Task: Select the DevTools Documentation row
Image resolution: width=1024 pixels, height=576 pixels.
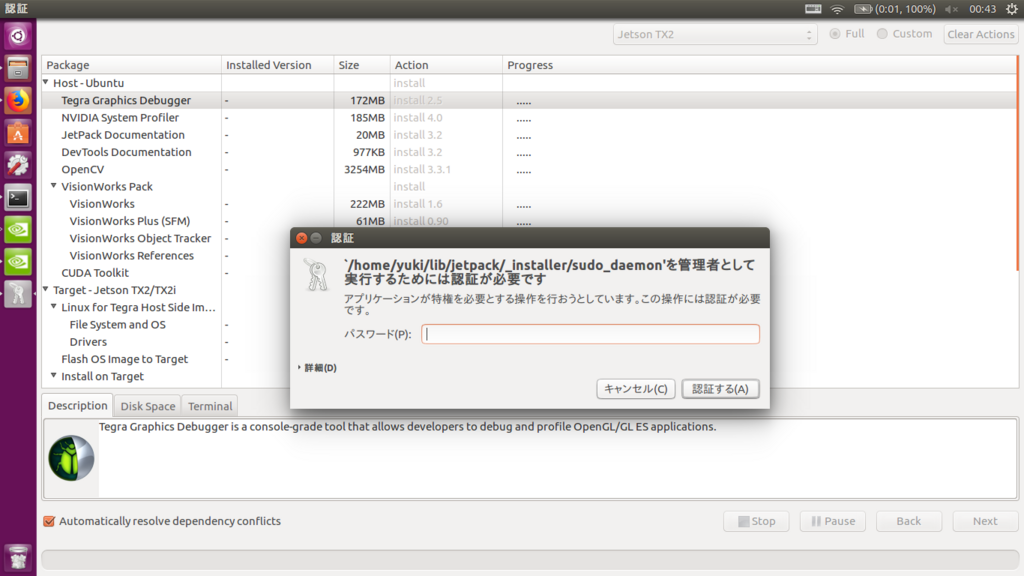Action: click(529, 152)
